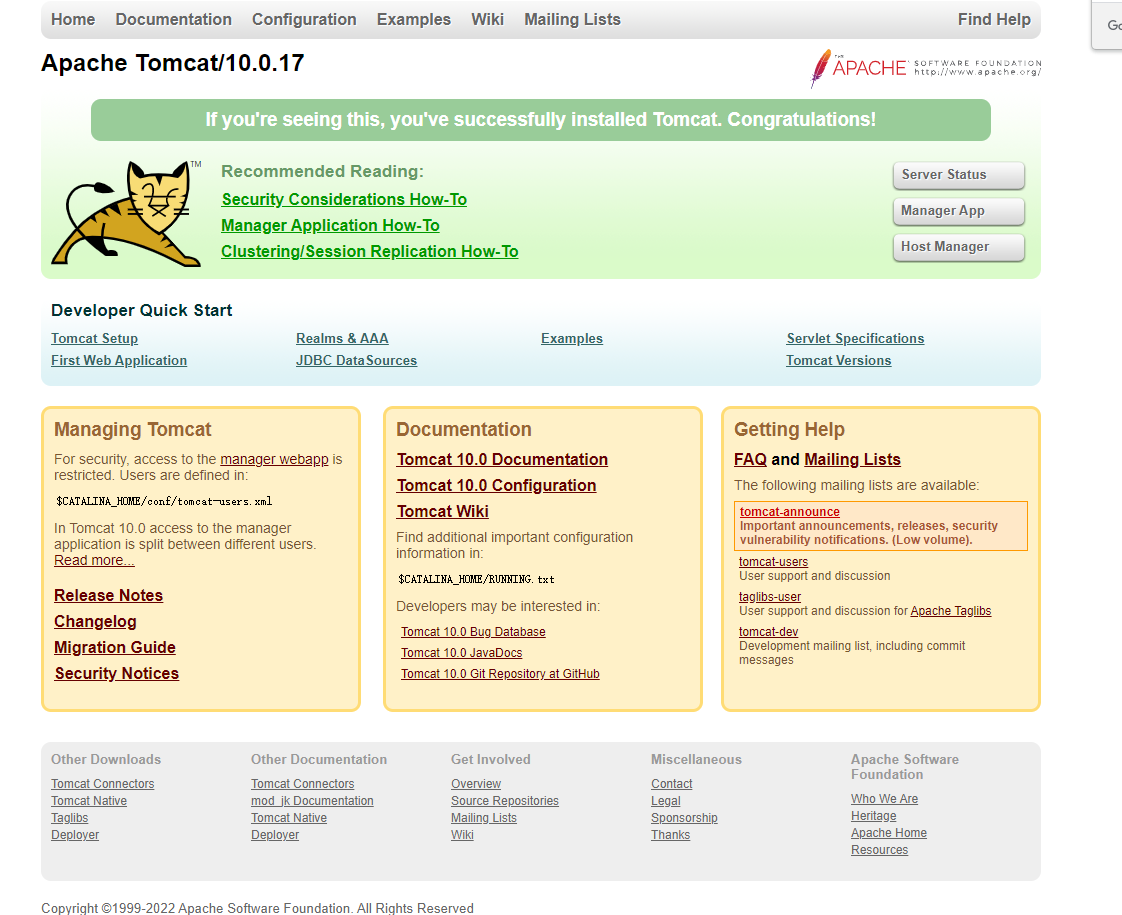This screenshot has height=915, width=1122.
Task: Open Deployer under Other Documentation
Action: point(275,835)
